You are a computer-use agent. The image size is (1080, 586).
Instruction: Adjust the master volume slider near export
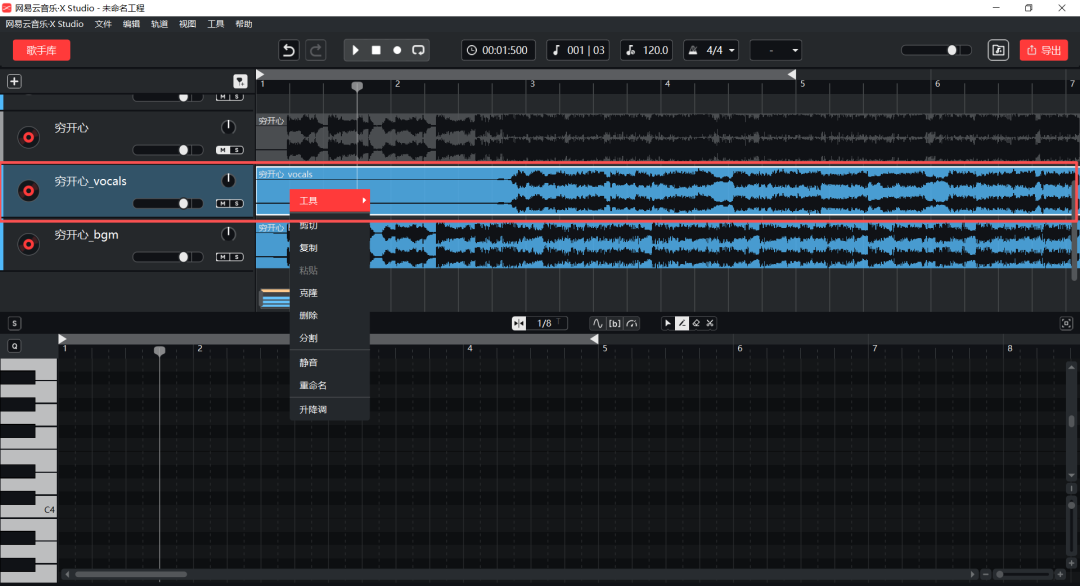[951, 50]
